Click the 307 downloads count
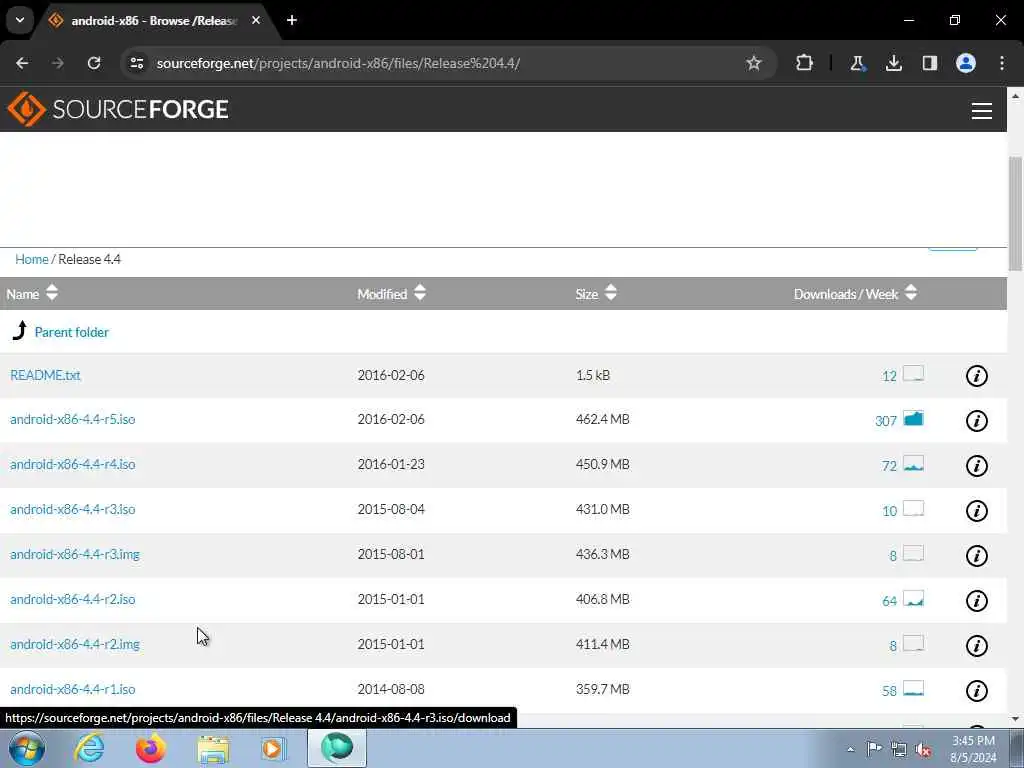 [x=886, y=421]
